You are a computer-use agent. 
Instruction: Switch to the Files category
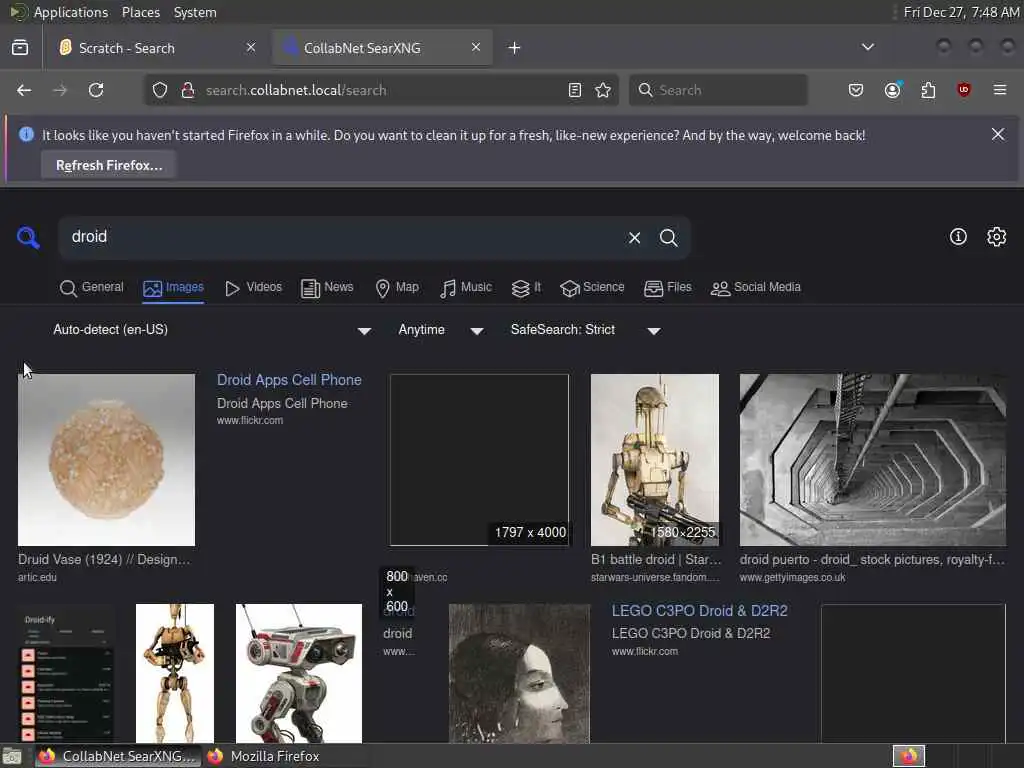[667, 287]
